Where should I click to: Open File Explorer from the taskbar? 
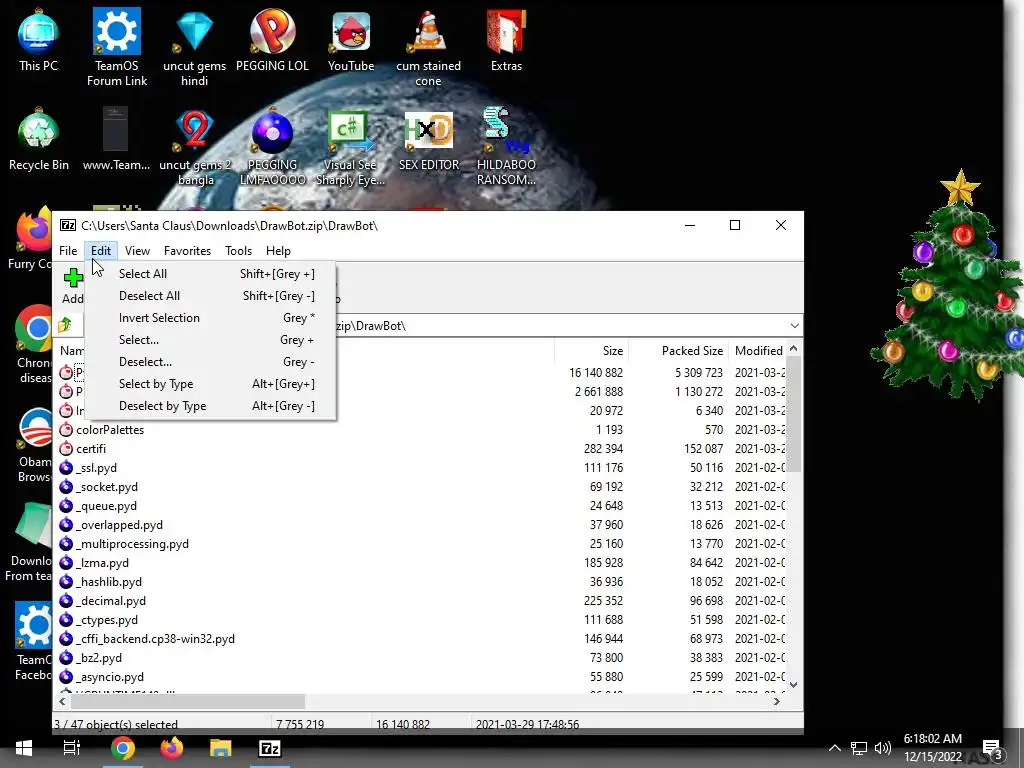click(x=221, y=748)
